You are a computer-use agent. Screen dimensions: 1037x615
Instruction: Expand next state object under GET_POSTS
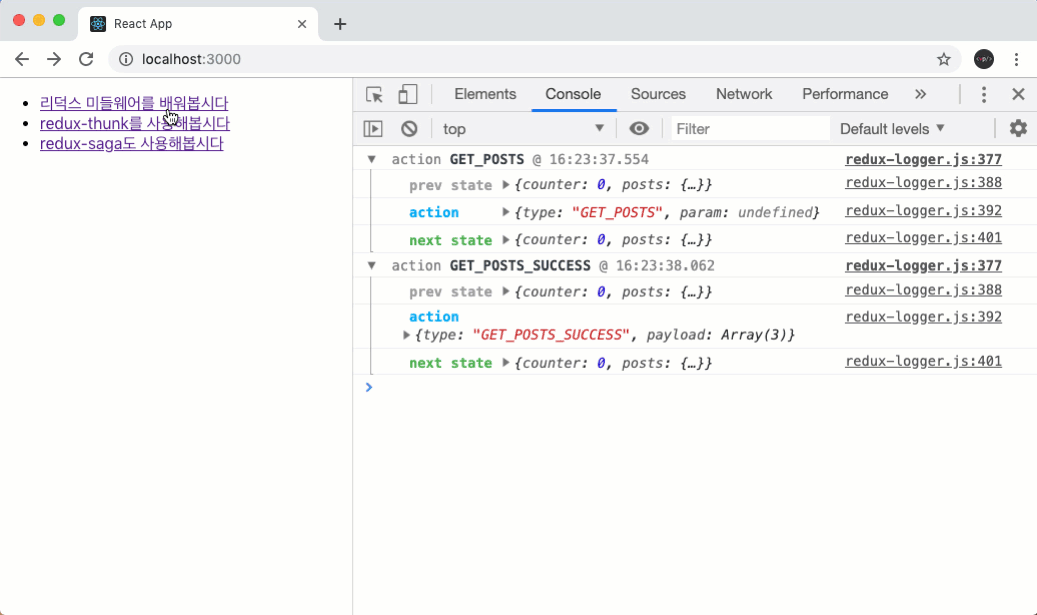click(505, 239)
